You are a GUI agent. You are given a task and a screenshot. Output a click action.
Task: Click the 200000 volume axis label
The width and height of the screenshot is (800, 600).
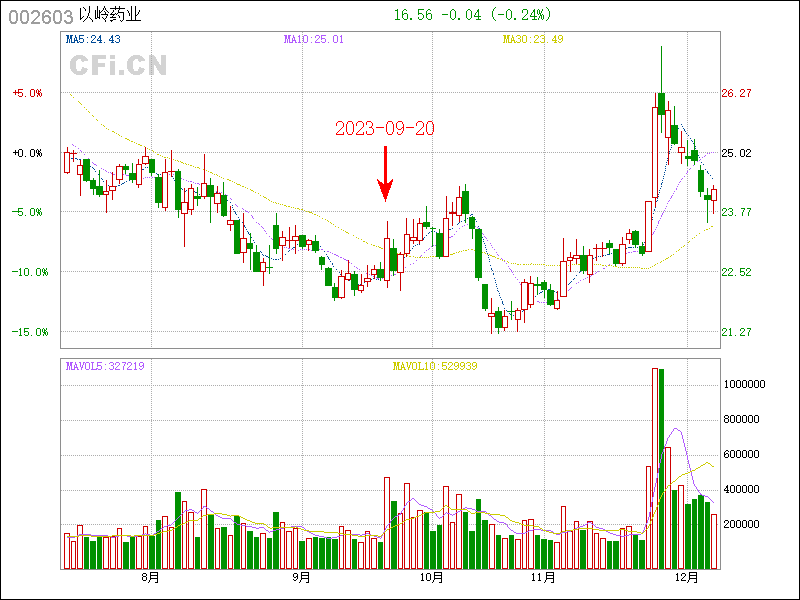click(741, 524)
